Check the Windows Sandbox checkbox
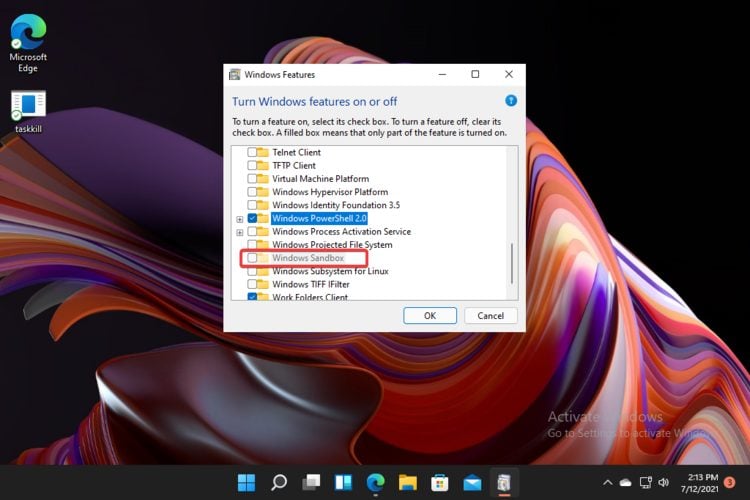 click(x=252, y=258)
